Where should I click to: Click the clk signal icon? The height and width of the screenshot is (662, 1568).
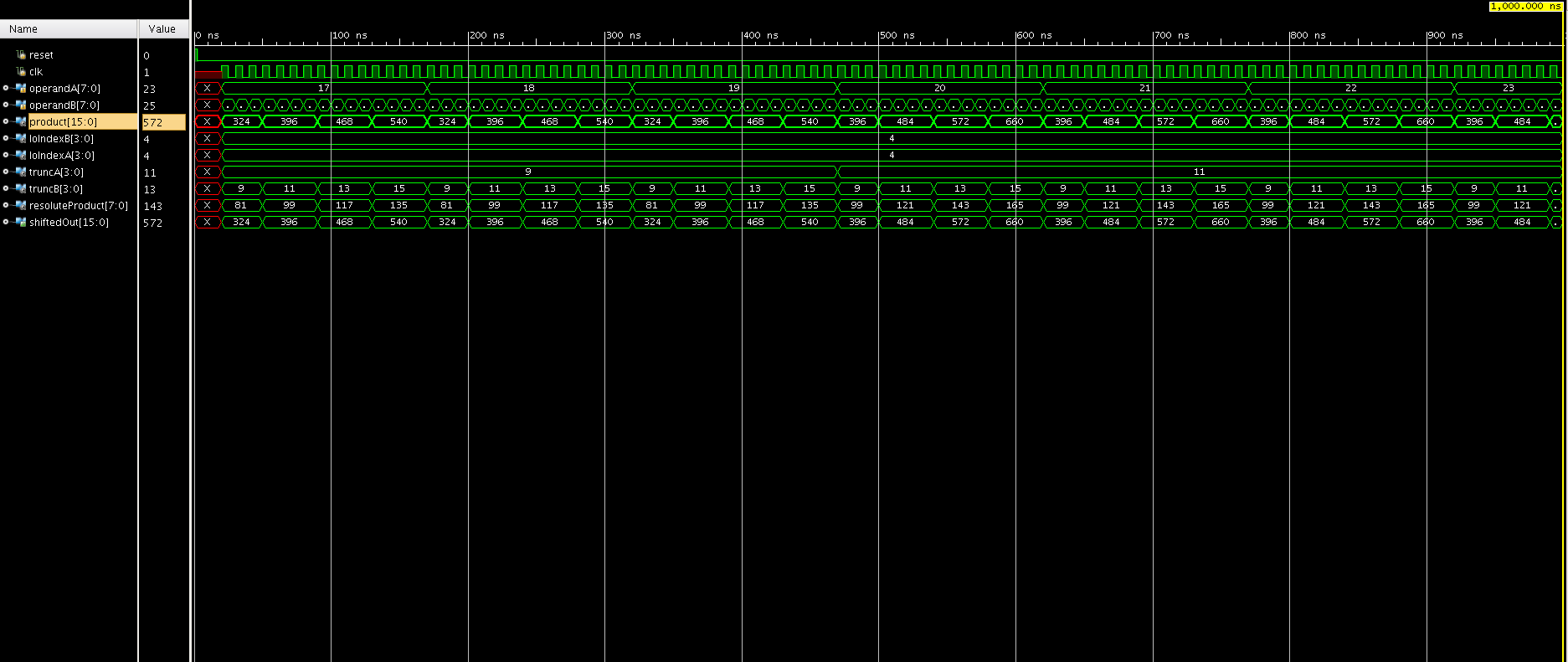pyautogui.click(x=21, y=72)
